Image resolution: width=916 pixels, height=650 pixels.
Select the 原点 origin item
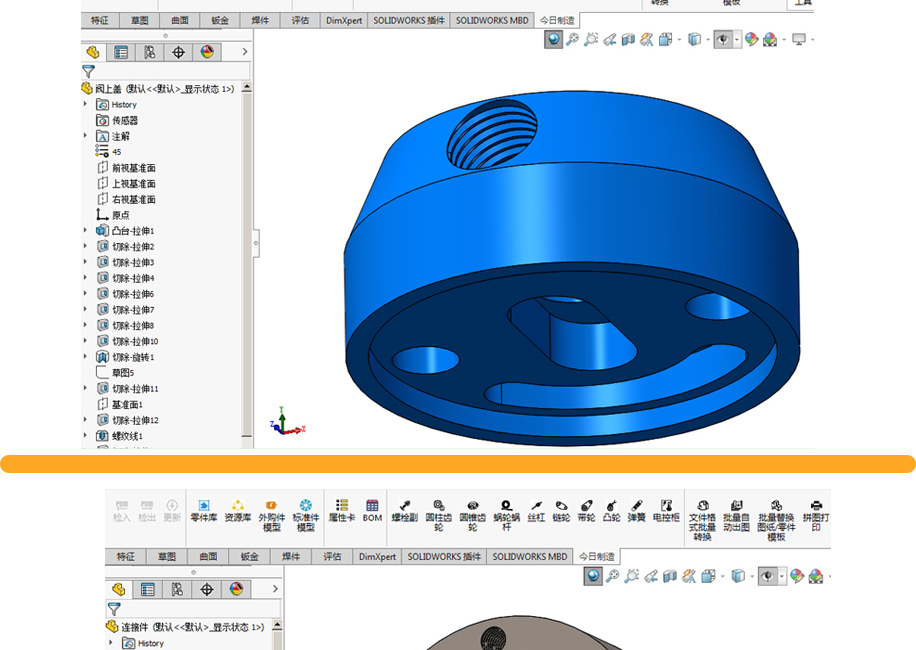click(x=113, y=215)
